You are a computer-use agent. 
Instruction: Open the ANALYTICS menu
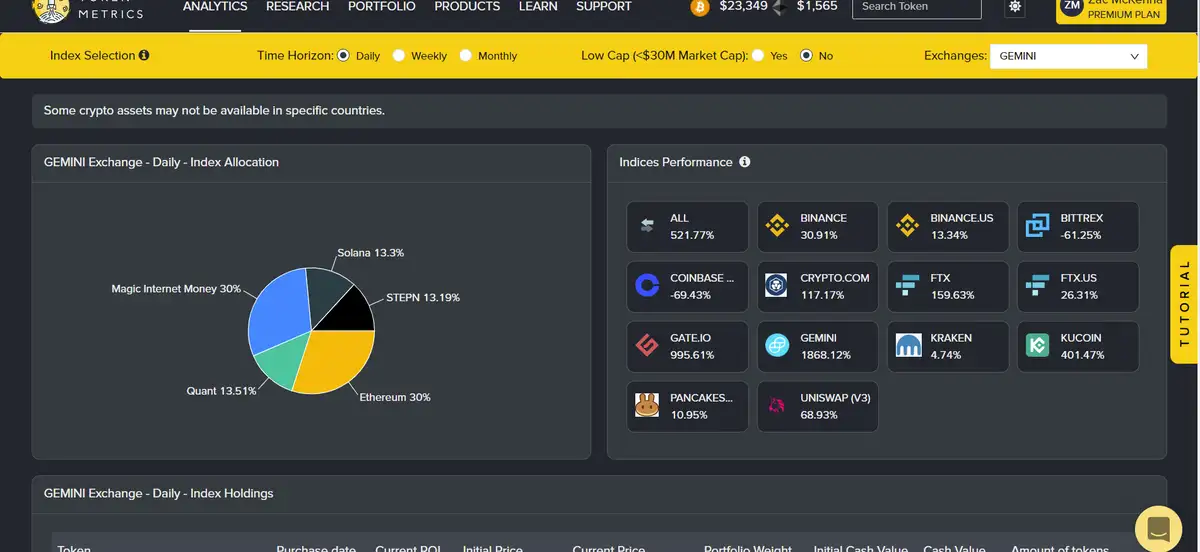tap(215, 7)
